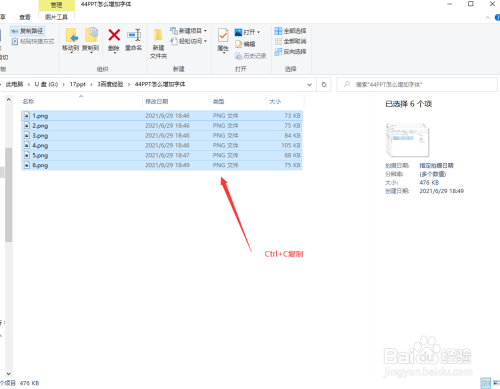Click Select all (全部选择)

290,31
